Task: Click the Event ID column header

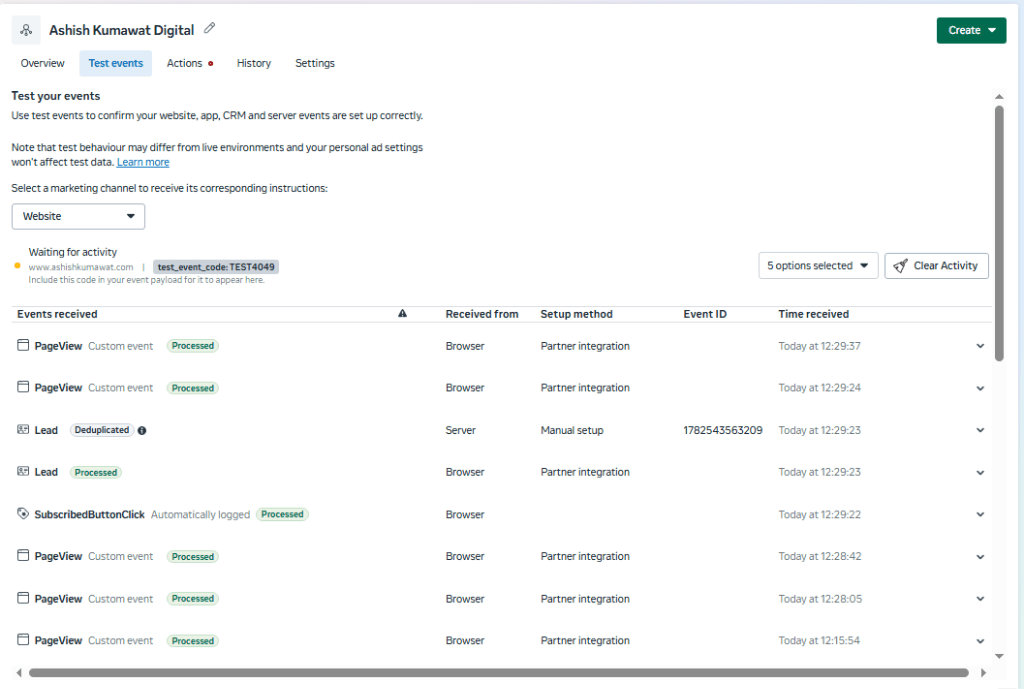Action: point(705,314)
